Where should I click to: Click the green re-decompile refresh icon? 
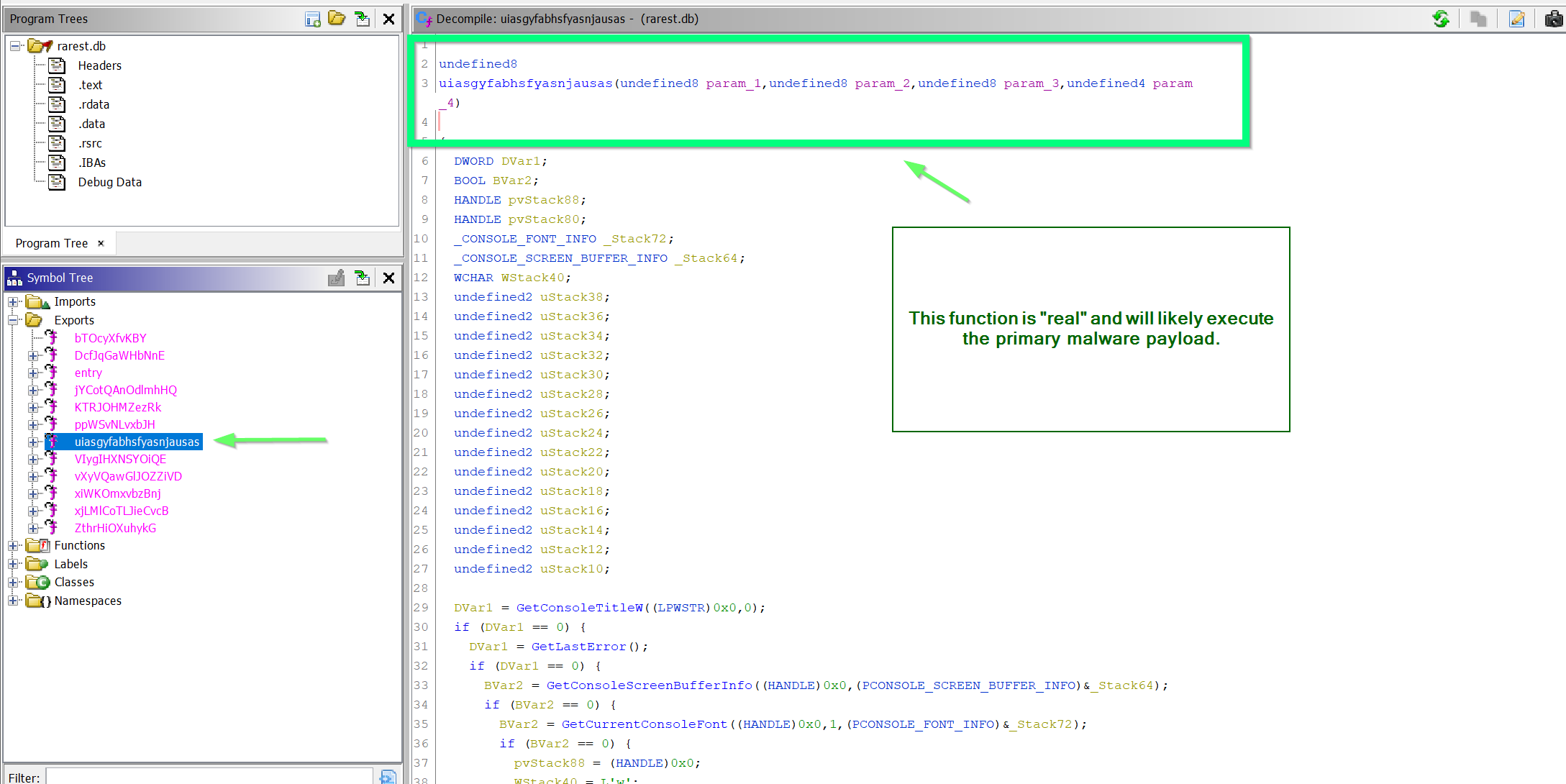click(x=1441, y=19)
